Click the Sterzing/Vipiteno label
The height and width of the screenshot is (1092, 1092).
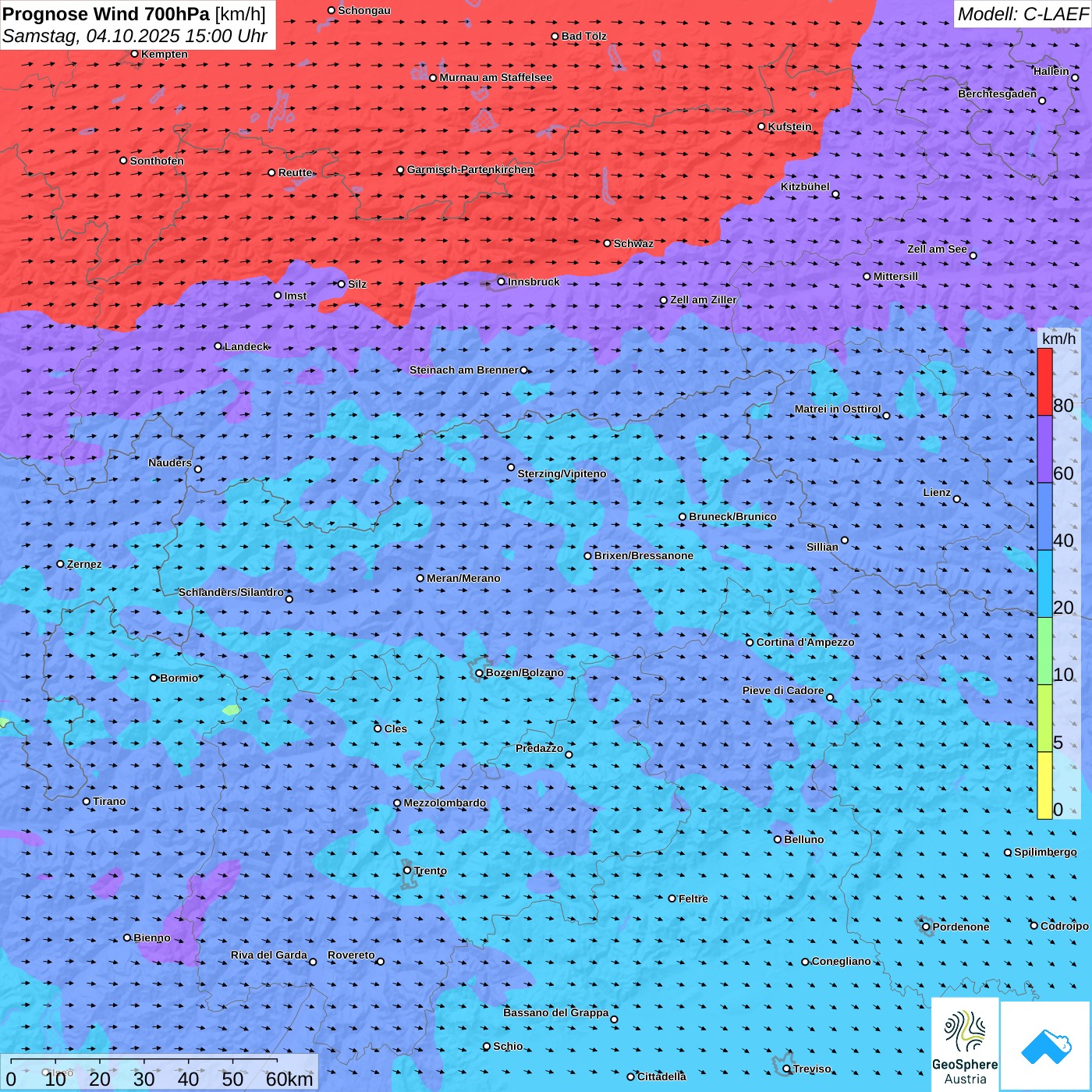click(562, 473)
